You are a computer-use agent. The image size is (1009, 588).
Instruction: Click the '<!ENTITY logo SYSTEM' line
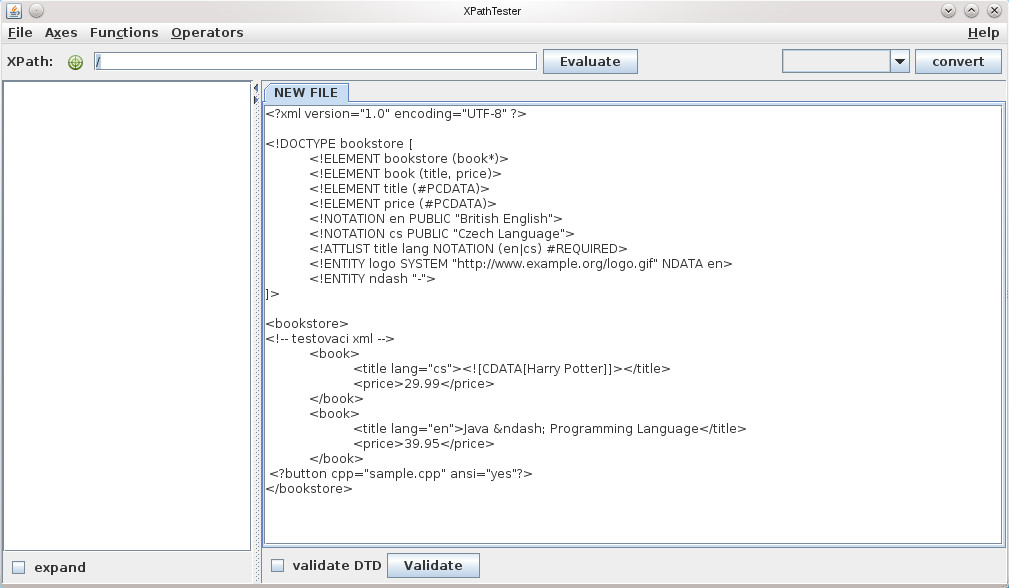(521, 264)
